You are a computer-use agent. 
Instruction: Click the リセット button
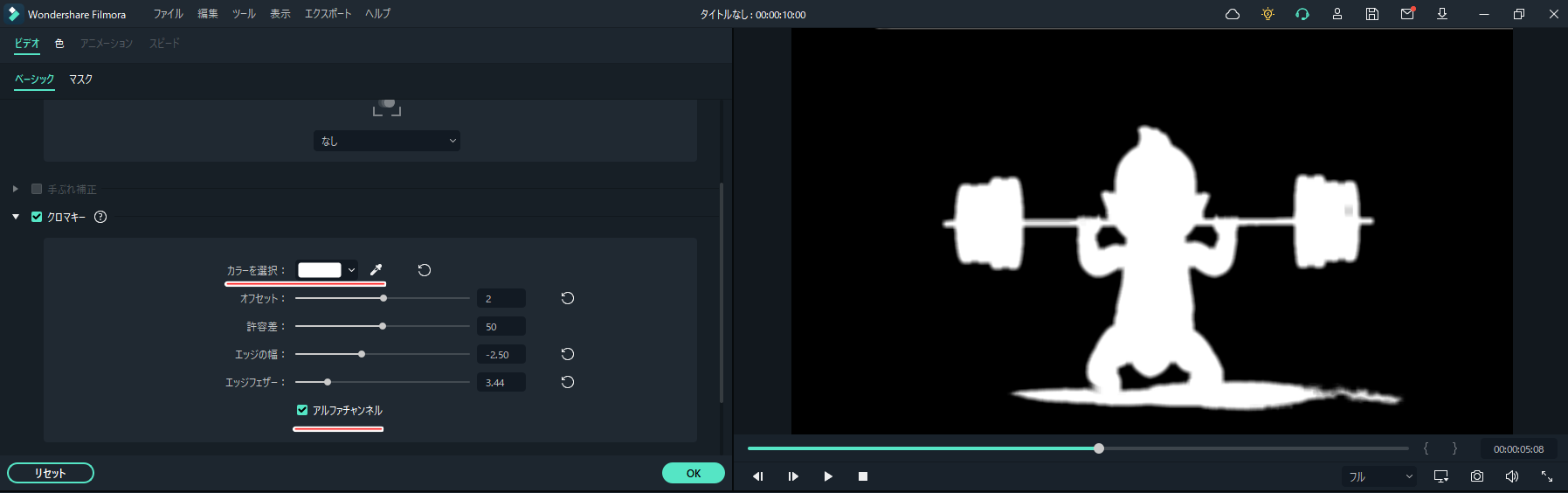[51, 473]
